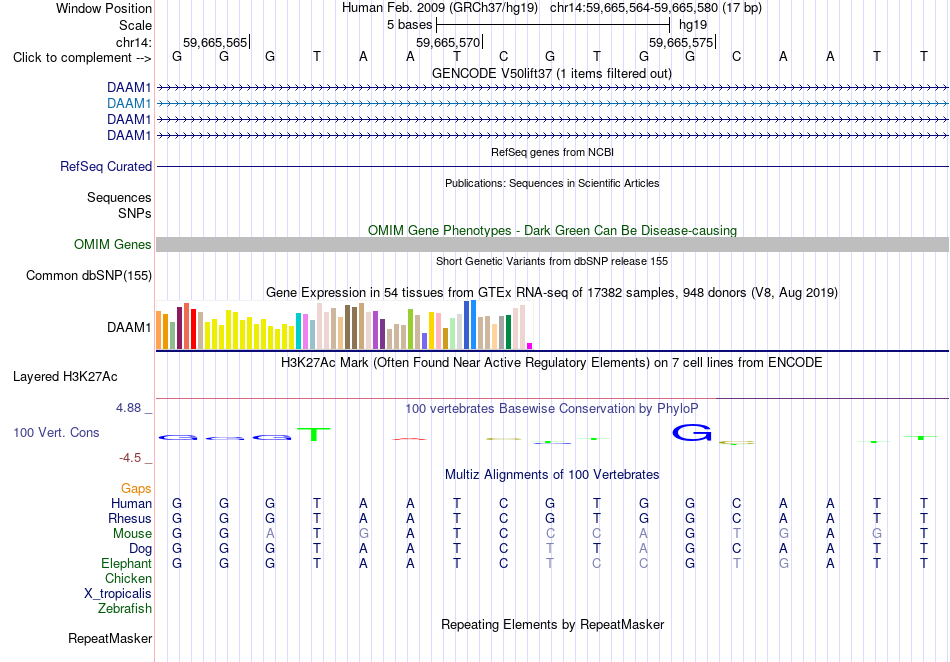Click the Window Position label
The width and height of the screenshot is (950, 662).
pos(104,8)
